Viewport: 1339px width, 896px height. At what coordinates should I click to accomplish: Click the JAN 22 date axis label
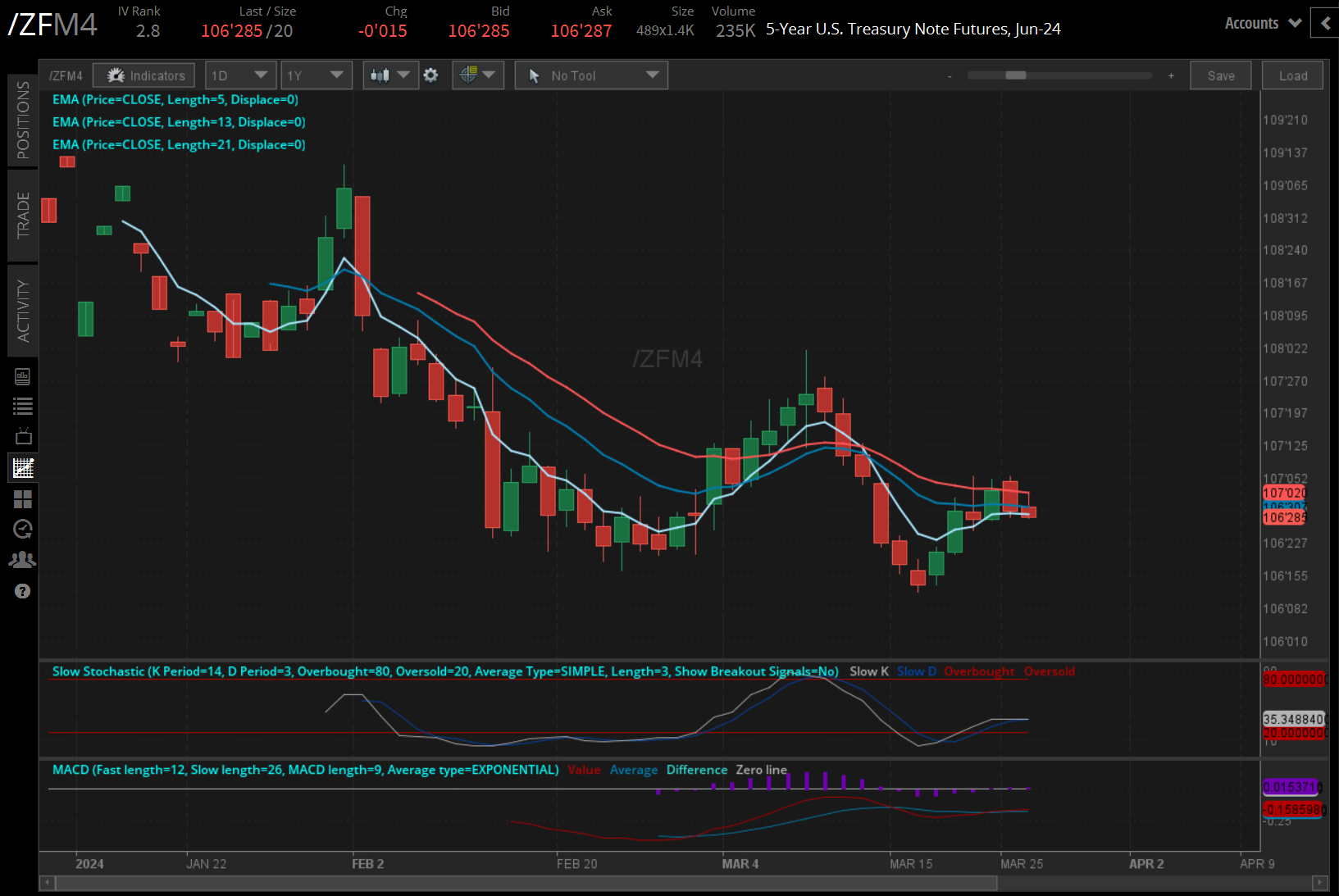click(x=207, y=864)
